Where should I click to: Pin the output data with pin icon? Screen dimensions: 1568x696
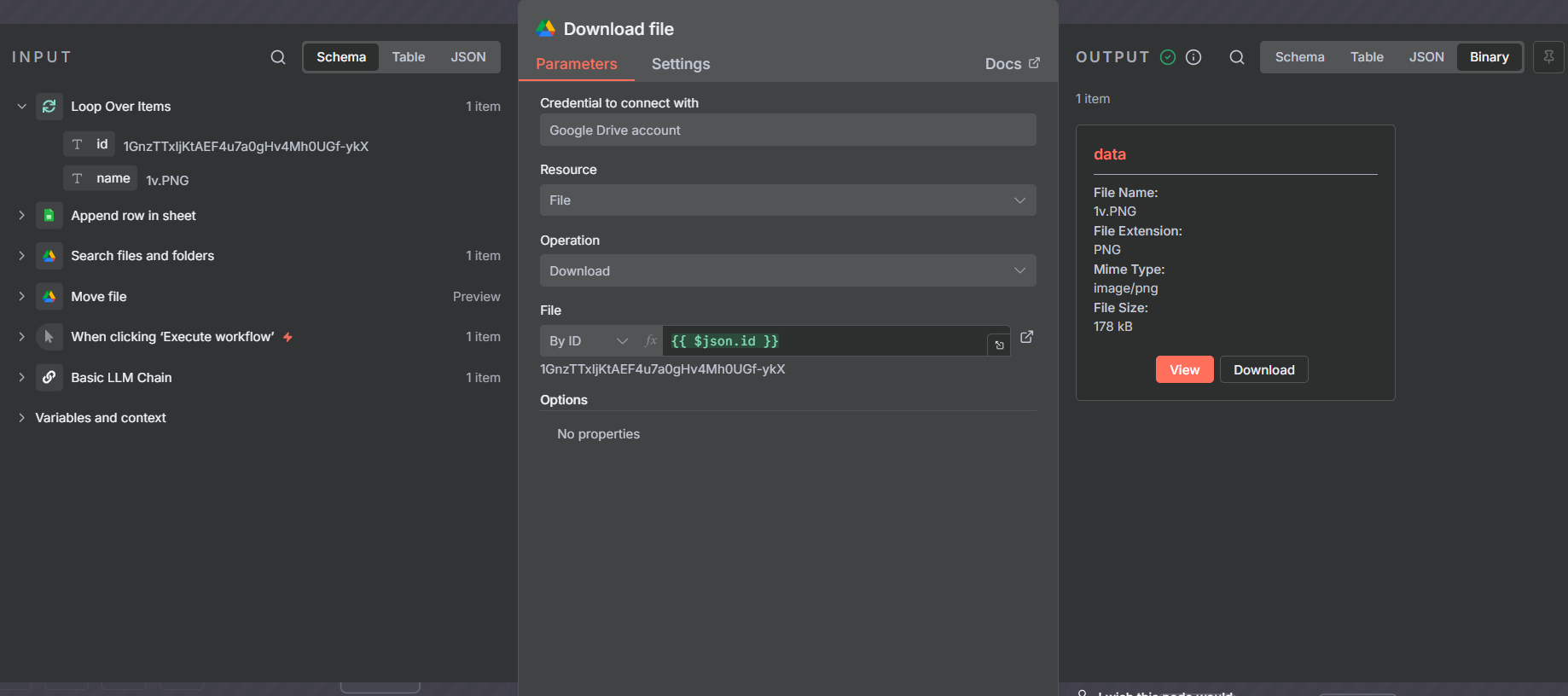pos(1548,57)
